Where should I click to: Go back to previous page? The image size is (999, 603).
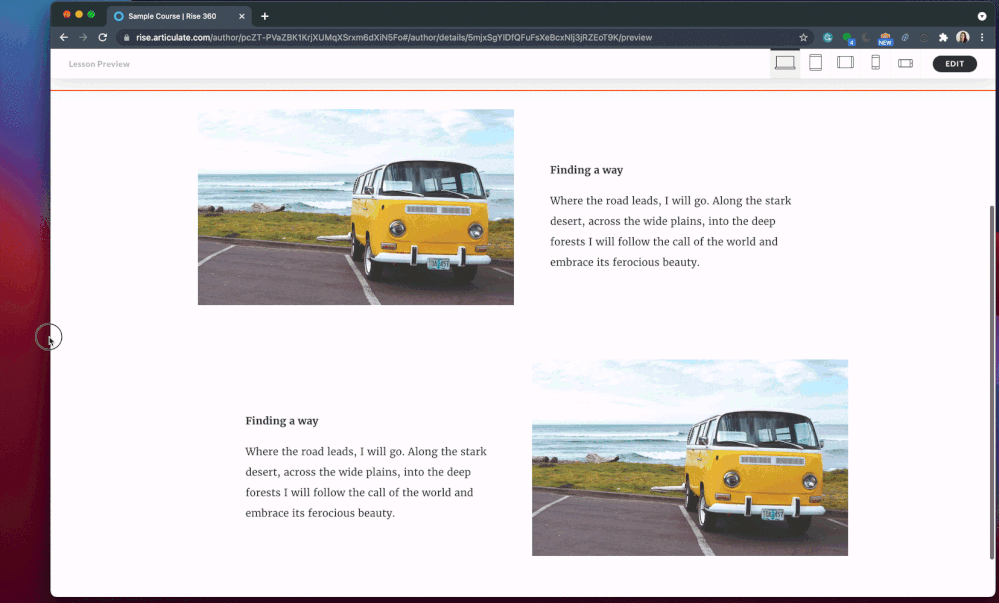(64, 37)
